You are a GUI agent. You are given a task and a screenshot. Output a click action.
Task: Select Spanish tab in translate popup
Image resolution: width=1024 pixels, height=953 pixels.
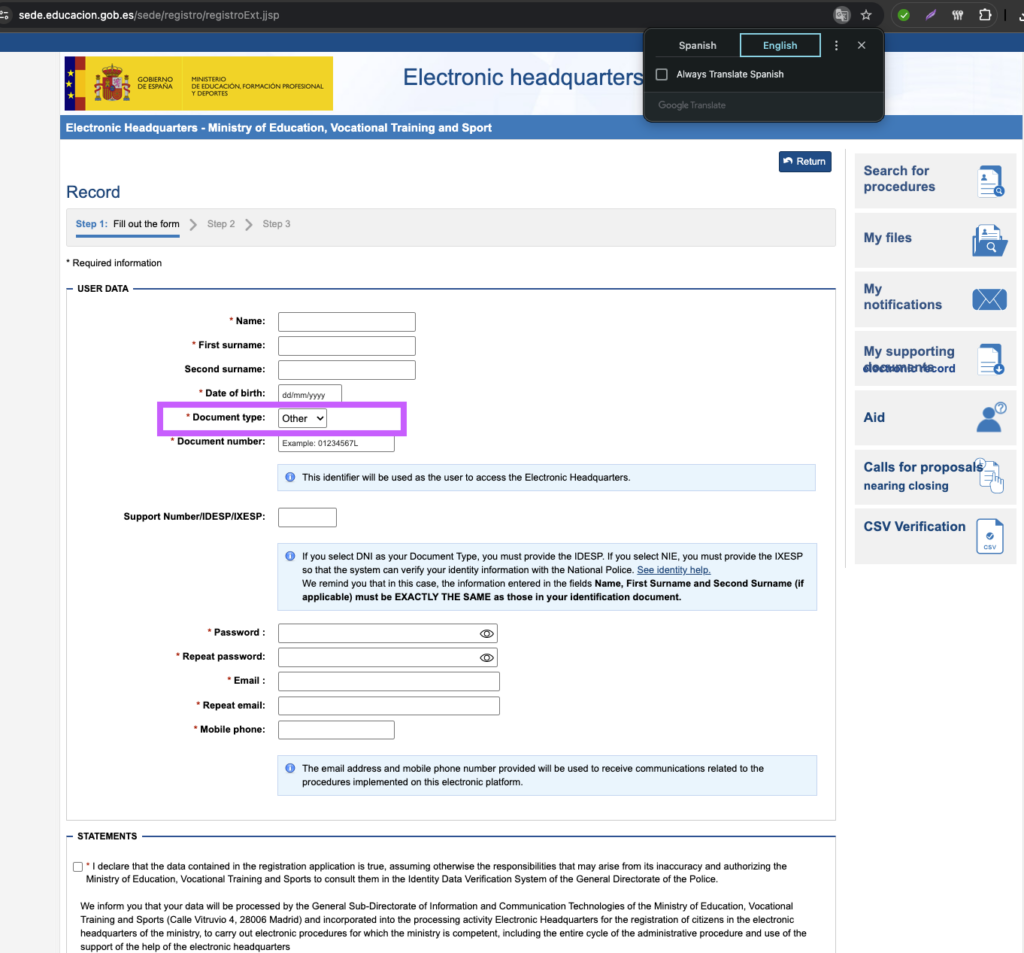click(697, 46)
